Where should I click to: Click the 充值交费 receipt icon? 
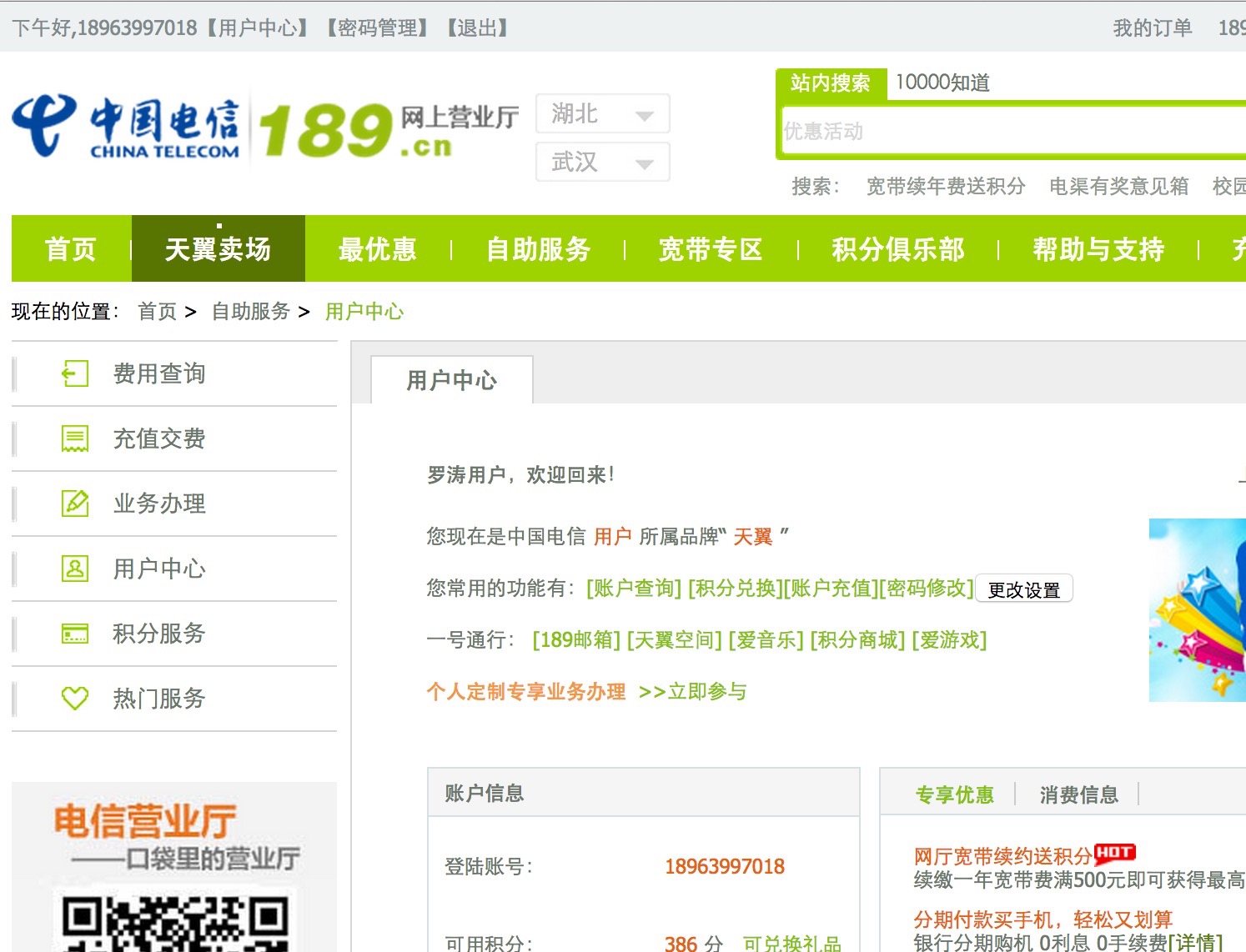pos(75,438)
